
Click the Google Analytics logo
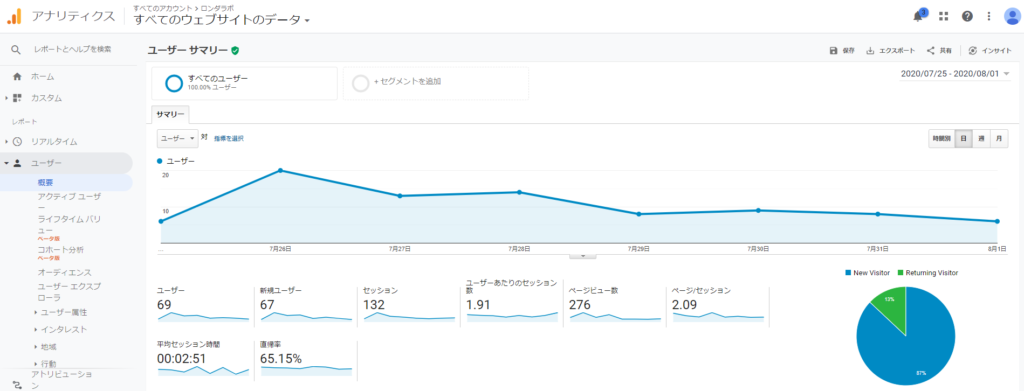[x=14, y=16]
